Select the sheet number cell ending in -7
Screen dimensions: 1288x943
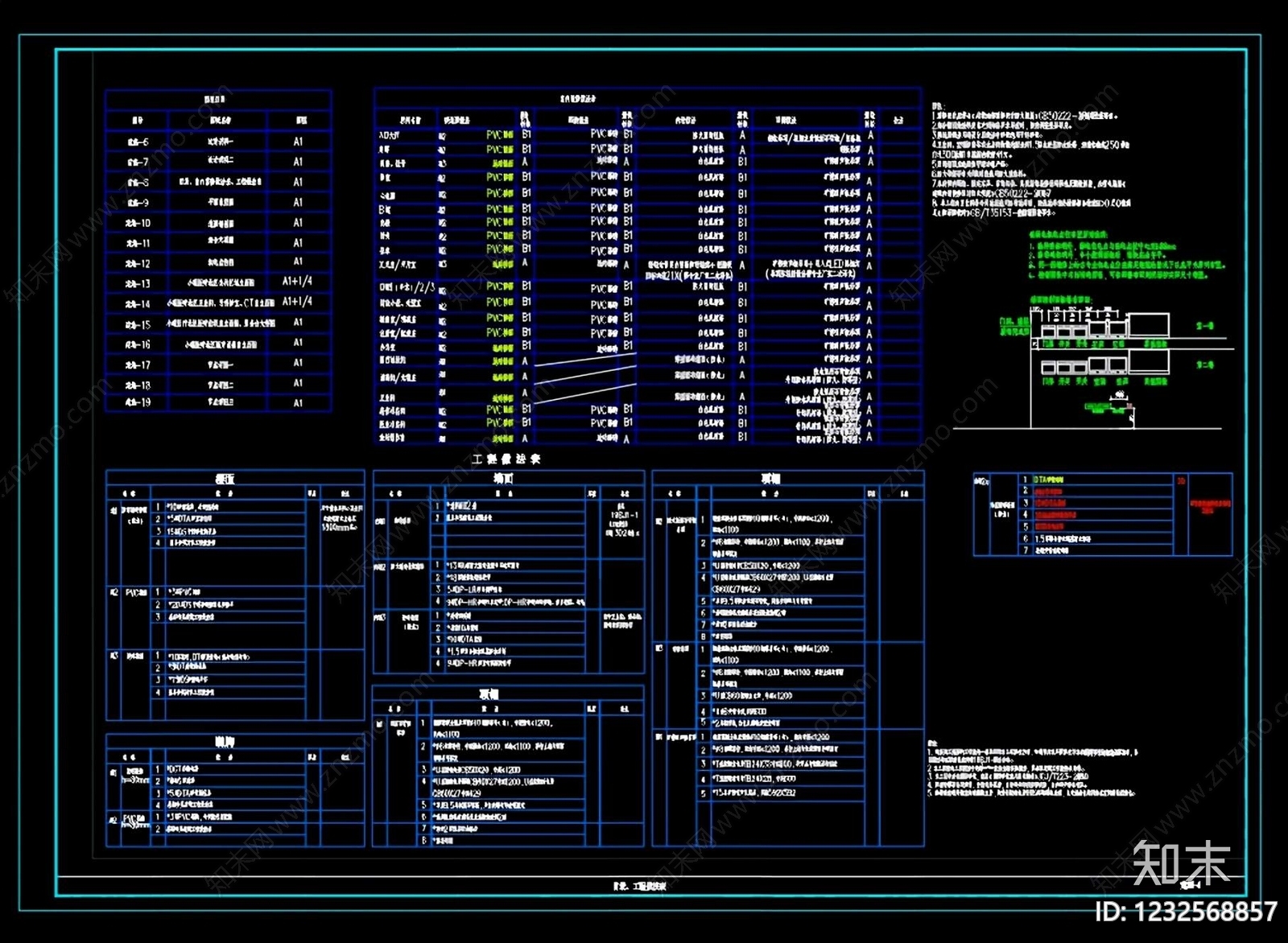pos(137,162)
